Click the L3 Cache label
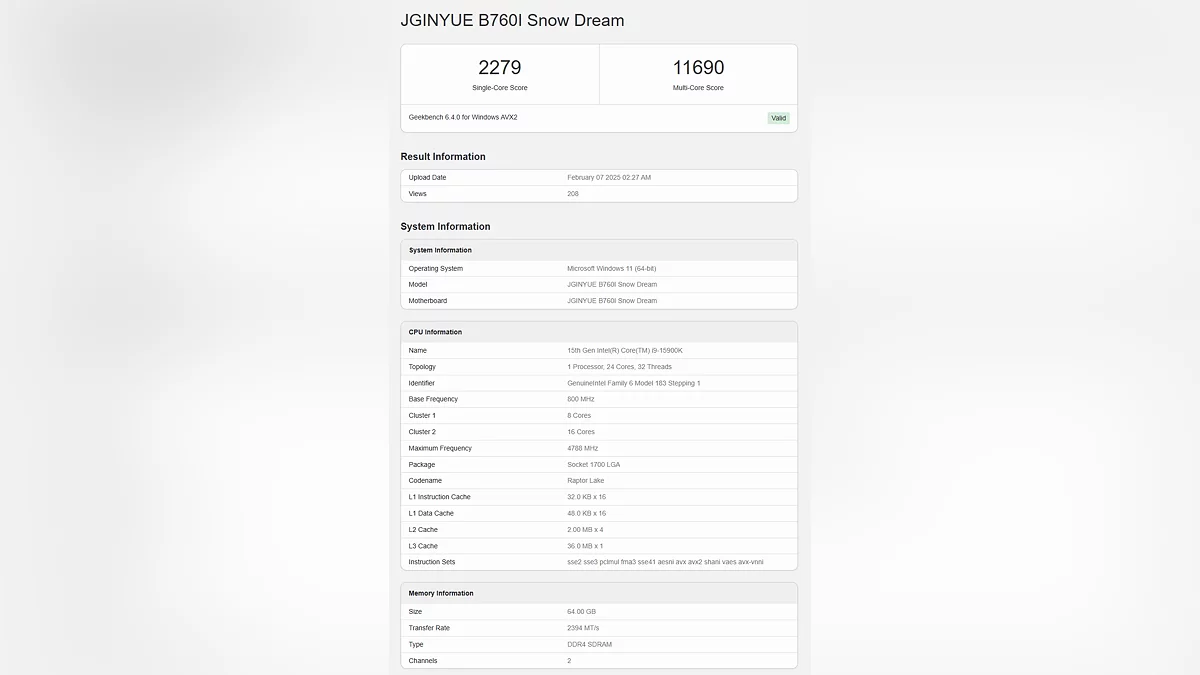 point(423,546)
